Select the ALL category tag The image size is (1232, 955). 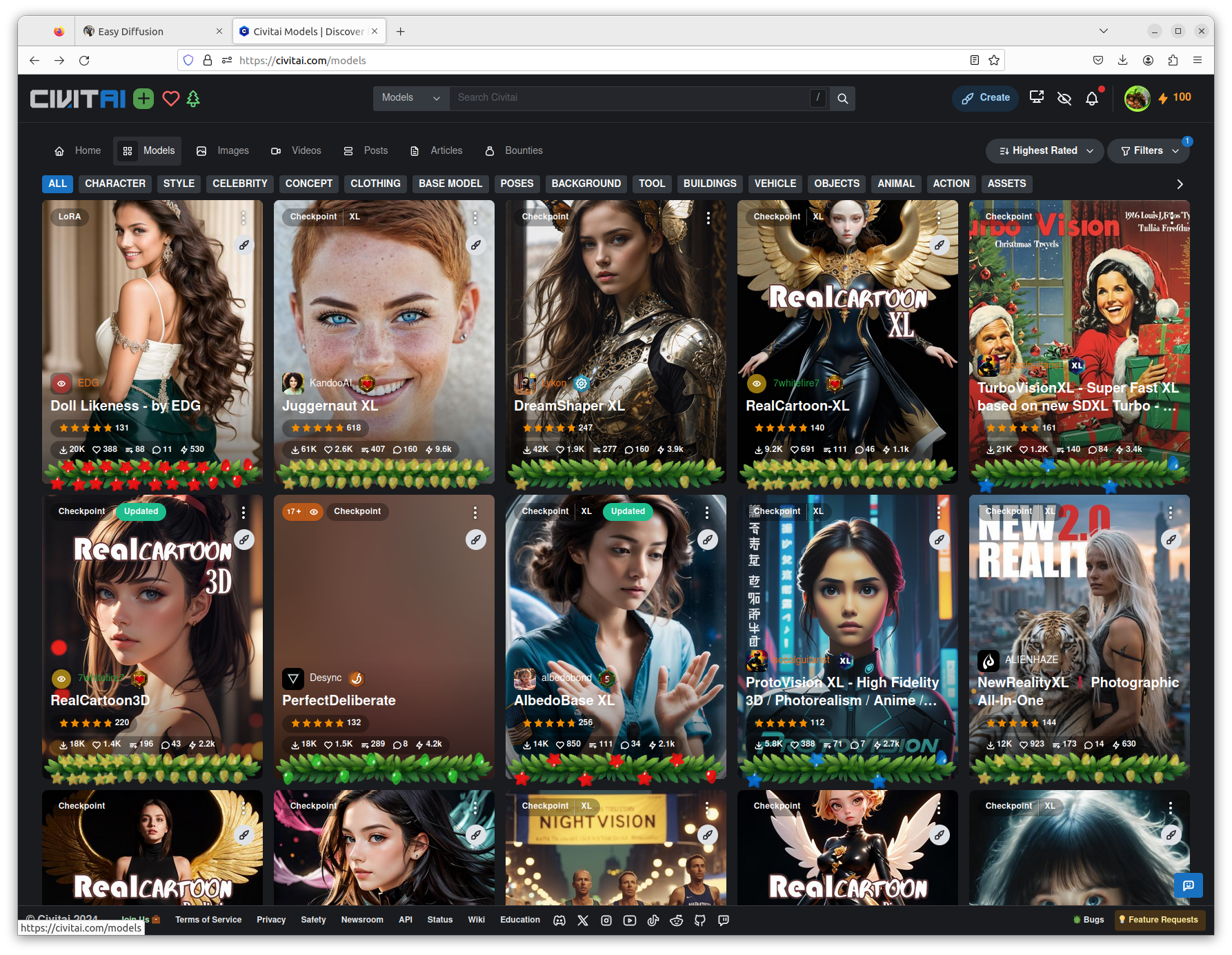coord(58,184)
